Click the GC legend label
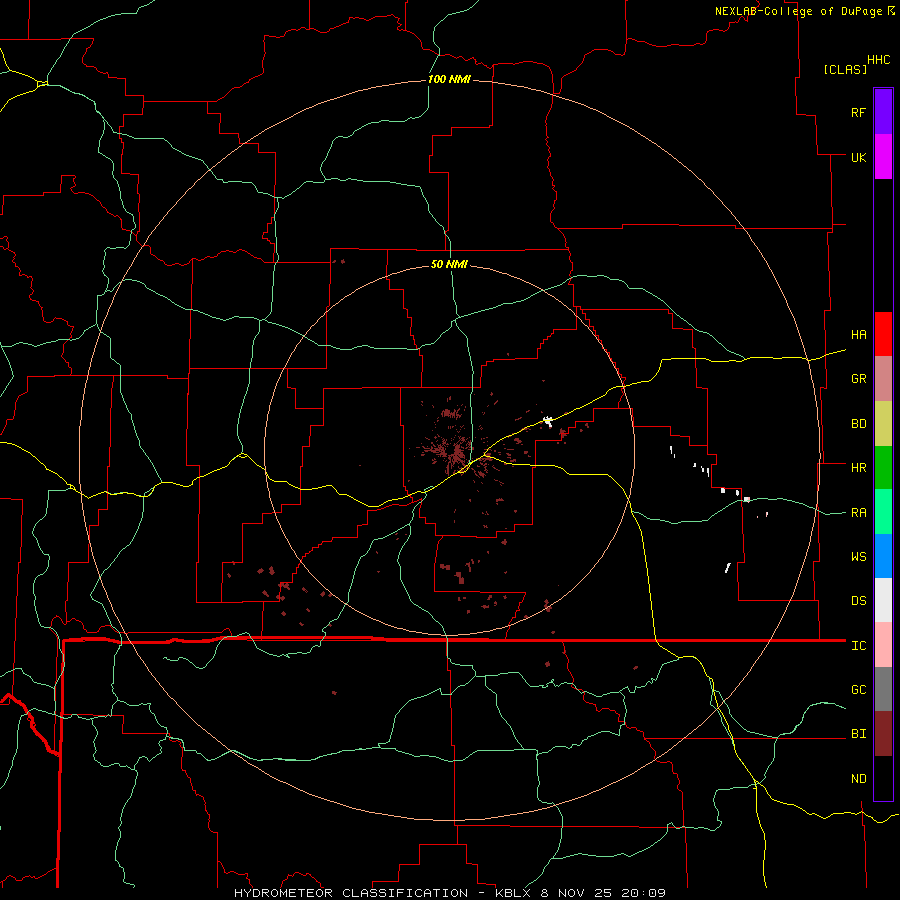The width and height of the screenshot is (900, 900). tap(858, 690)
